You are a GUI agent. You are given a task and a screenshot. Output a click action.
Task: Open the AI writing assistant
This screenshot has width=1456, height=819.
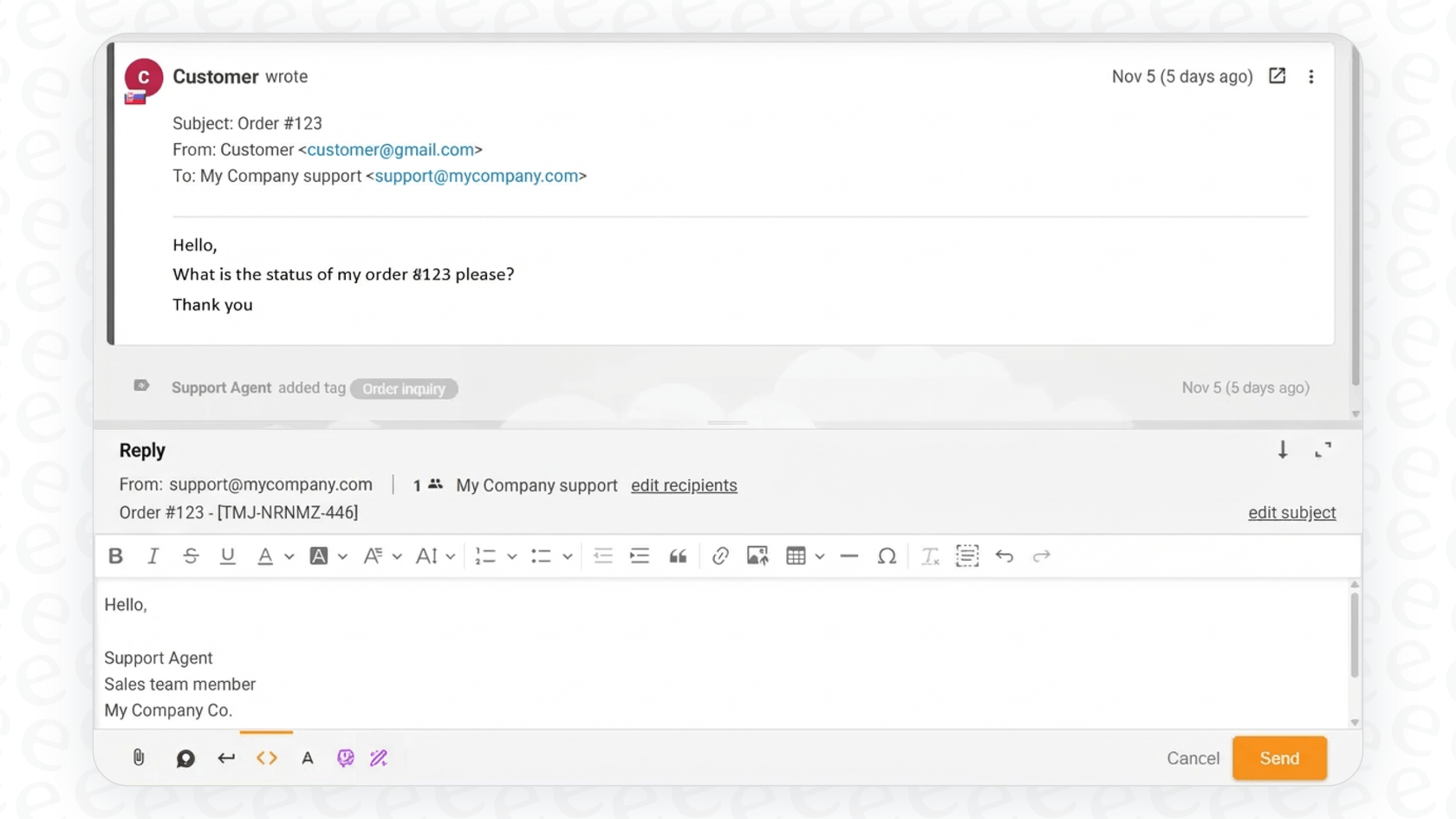click(x=379, y=757)
